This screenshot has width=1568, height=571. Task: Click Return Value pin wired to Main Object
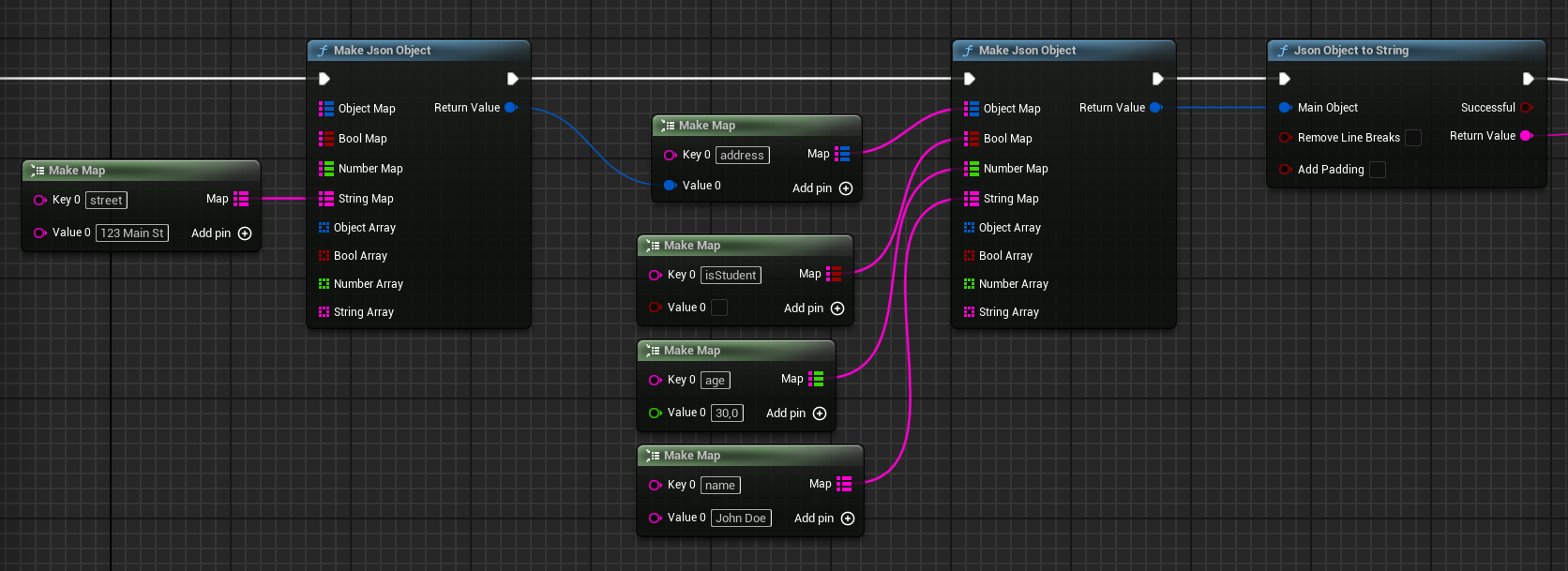point(1156,108)
